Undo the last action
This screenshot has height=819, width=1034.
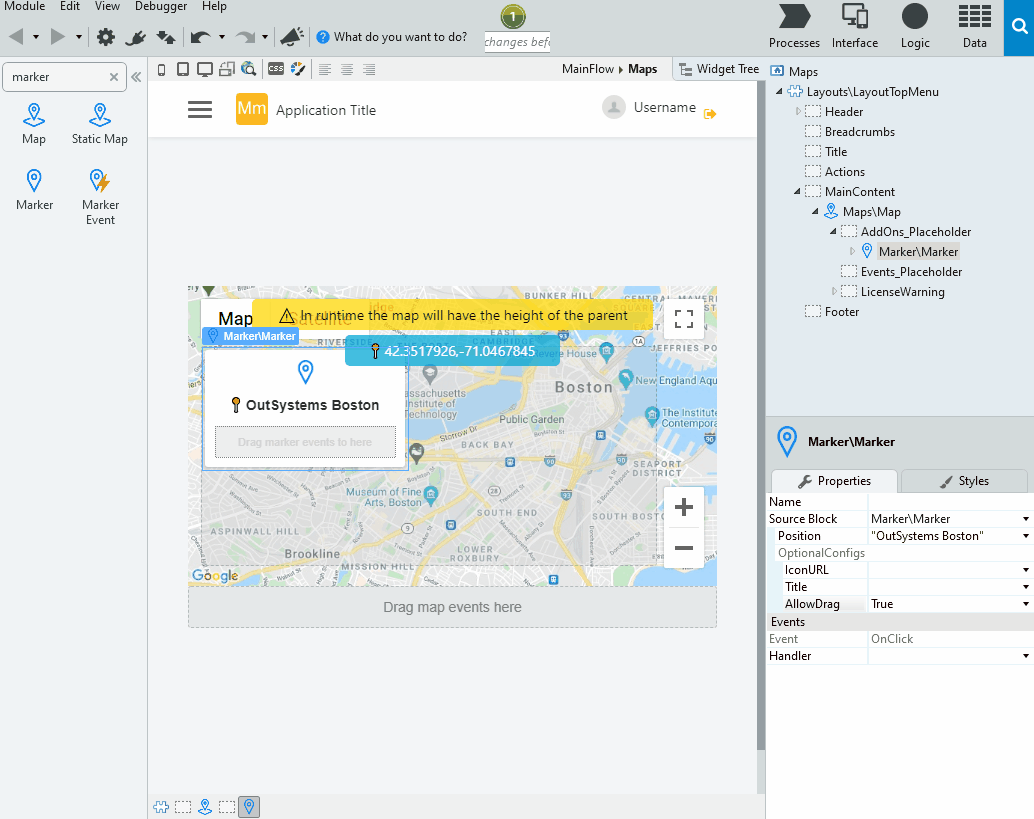coord(200,37)
